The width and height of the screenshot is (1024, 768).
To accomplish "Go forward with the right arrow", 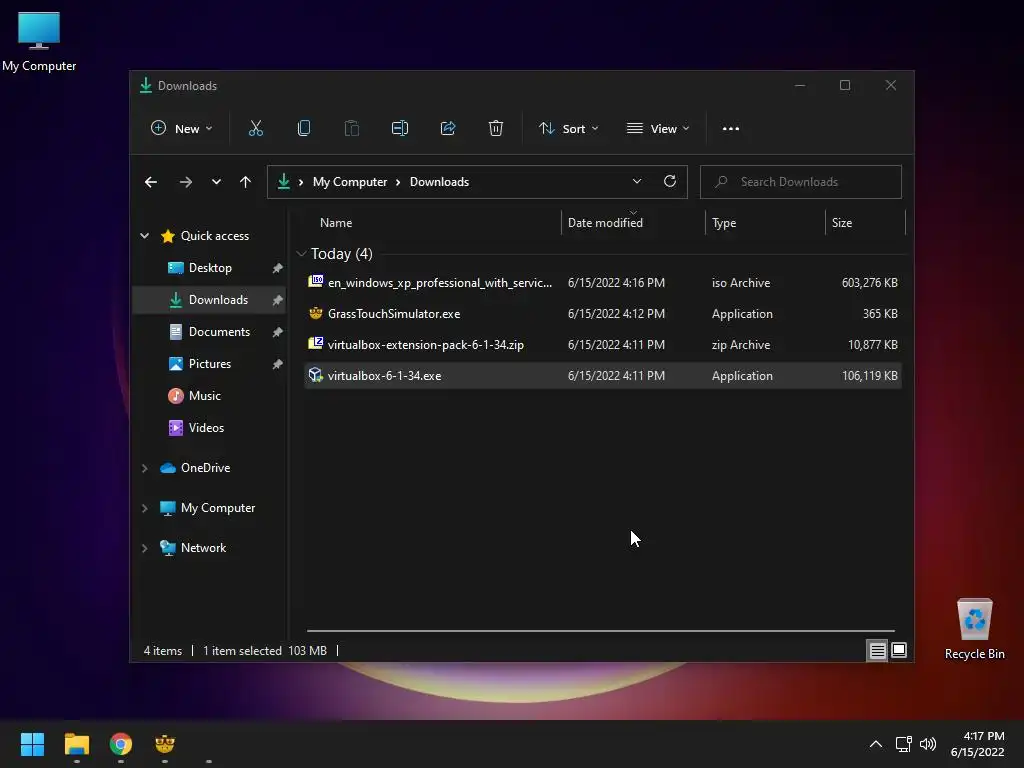I will click(185, 182).
